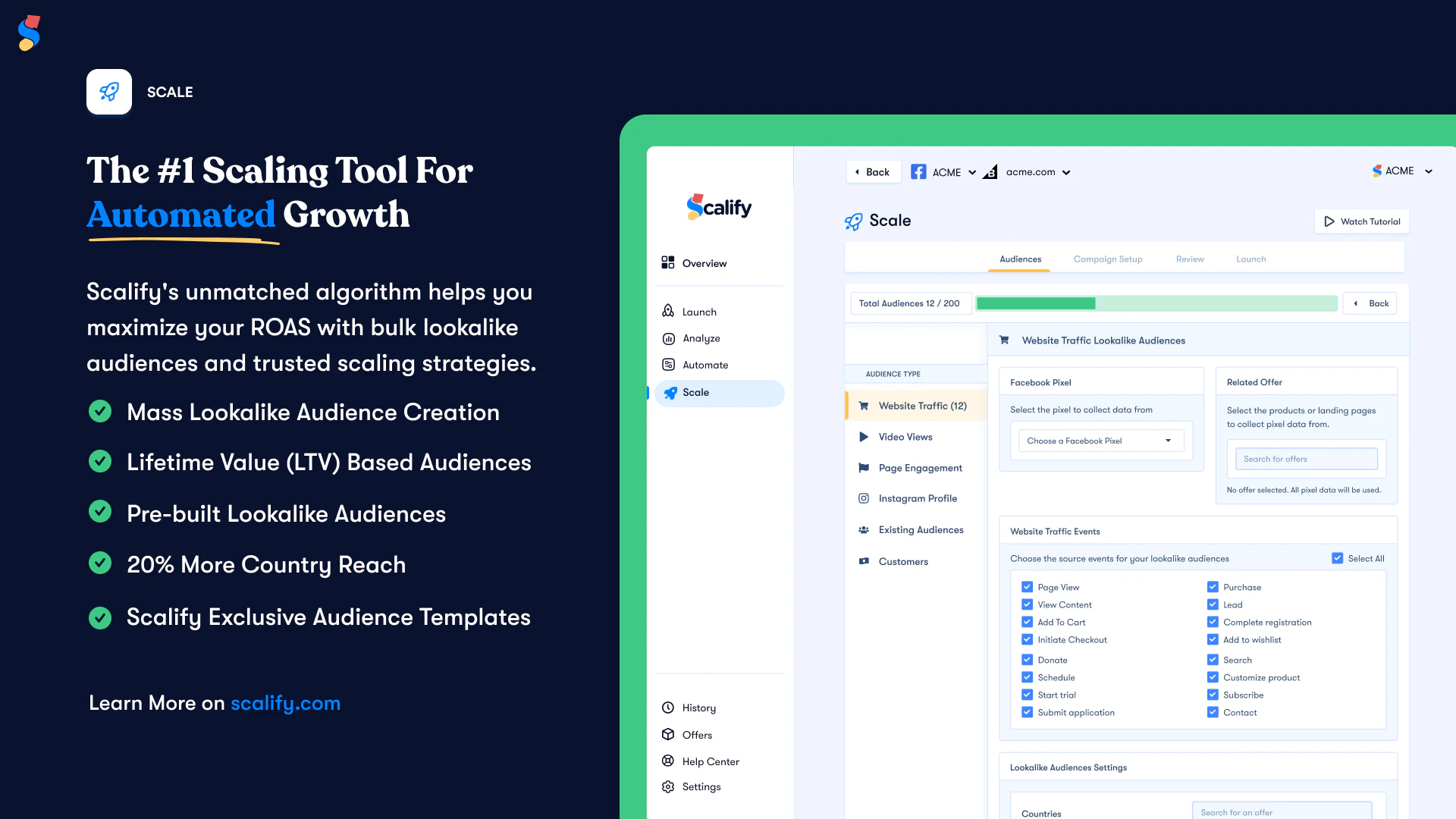Switch to the Campaign Setup tab
The height and width of the screenshot is (819, 1456).
[x=1107, y=259]
